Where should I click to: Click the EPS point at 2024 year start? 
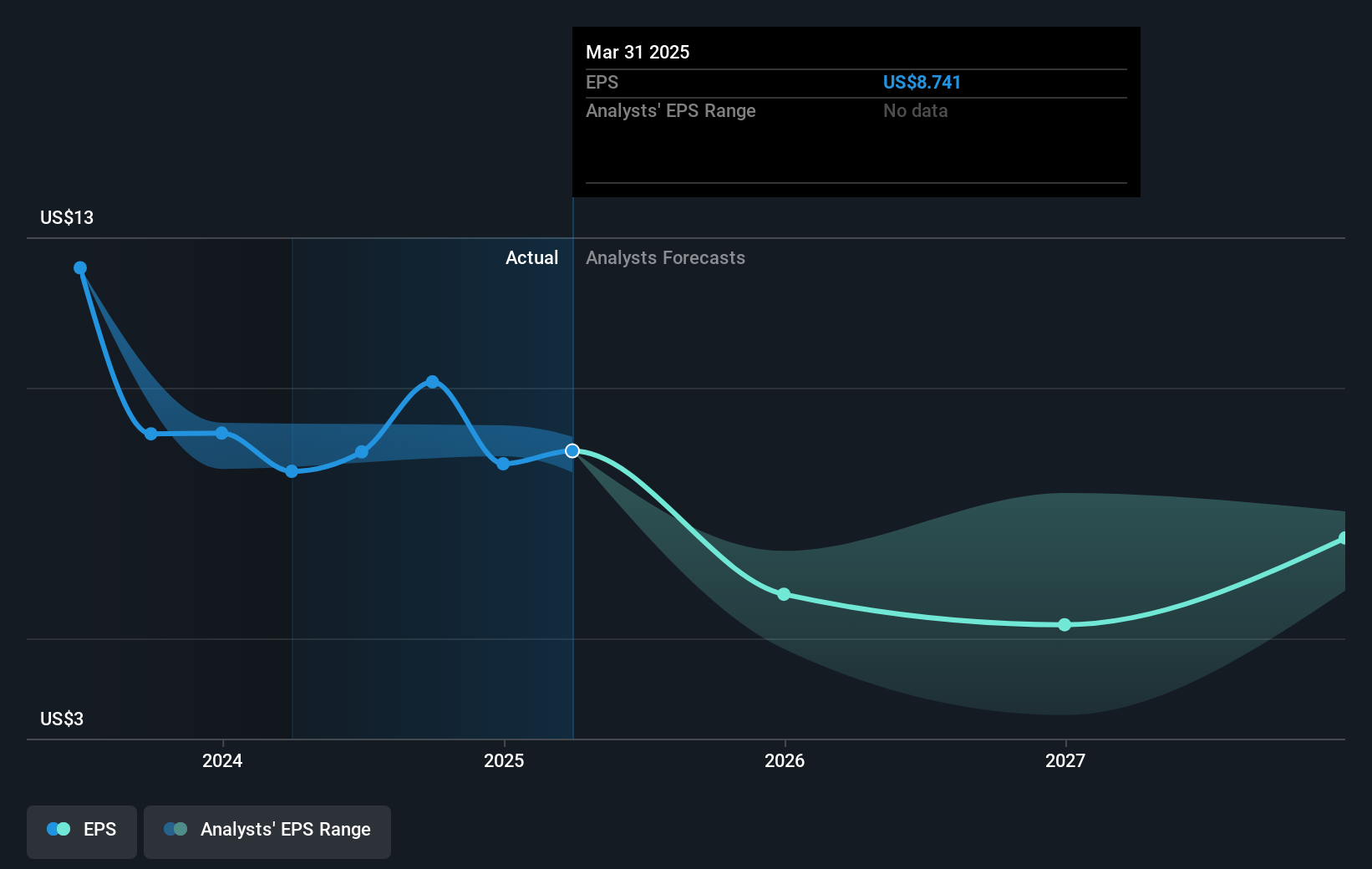(221, 433)
